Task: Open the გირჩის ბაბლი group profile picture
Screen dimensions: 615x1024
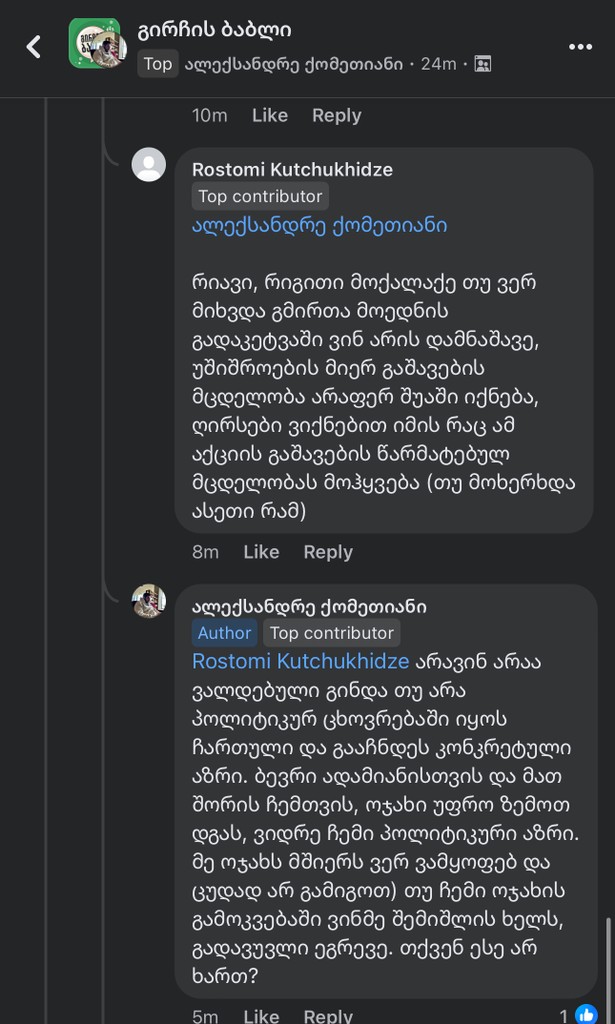Action: [94, 42]
